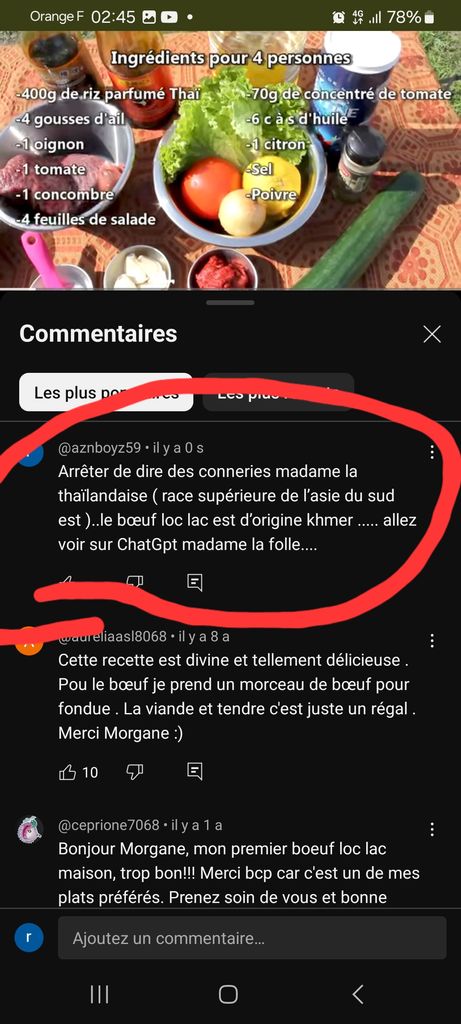The width and height of the screenshot is (461, 1024).
Task: Tap the Android back navigation button
Action: (357, 994)
